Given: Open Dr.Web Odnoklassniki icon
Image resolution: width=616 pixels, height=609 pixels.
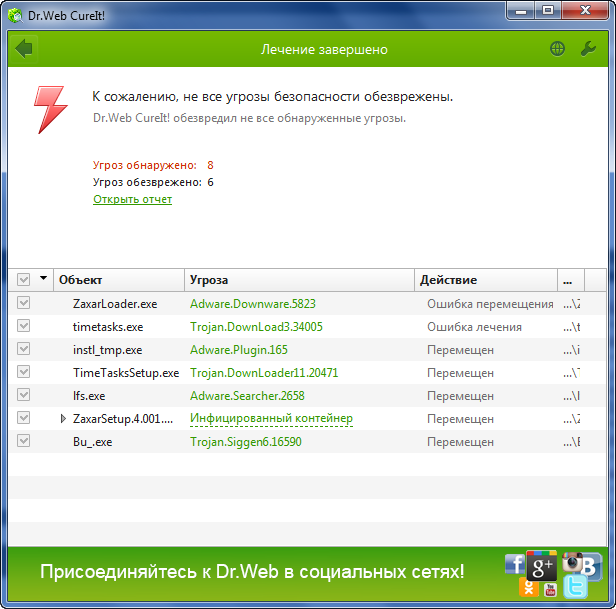Looking at the screenshot, I should click(529, 587).
